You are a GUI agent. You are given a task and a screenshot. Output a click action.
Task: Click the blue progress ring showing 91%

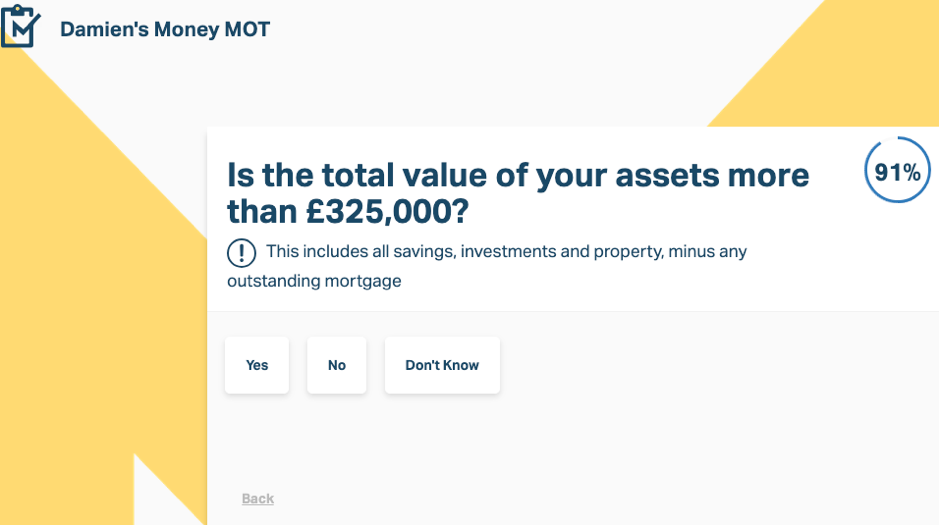897,170
